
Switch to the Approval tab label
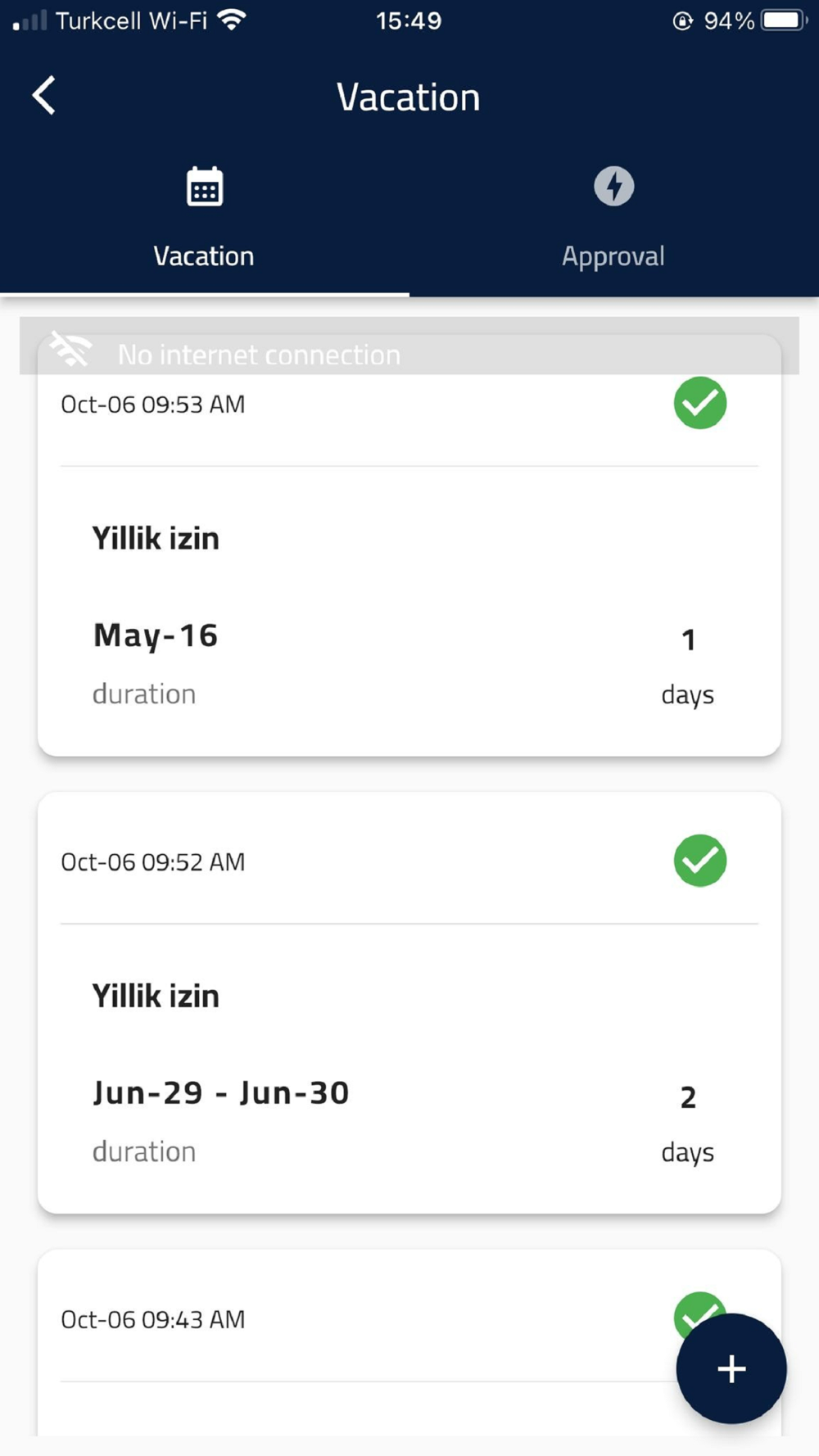click(613, 256)
